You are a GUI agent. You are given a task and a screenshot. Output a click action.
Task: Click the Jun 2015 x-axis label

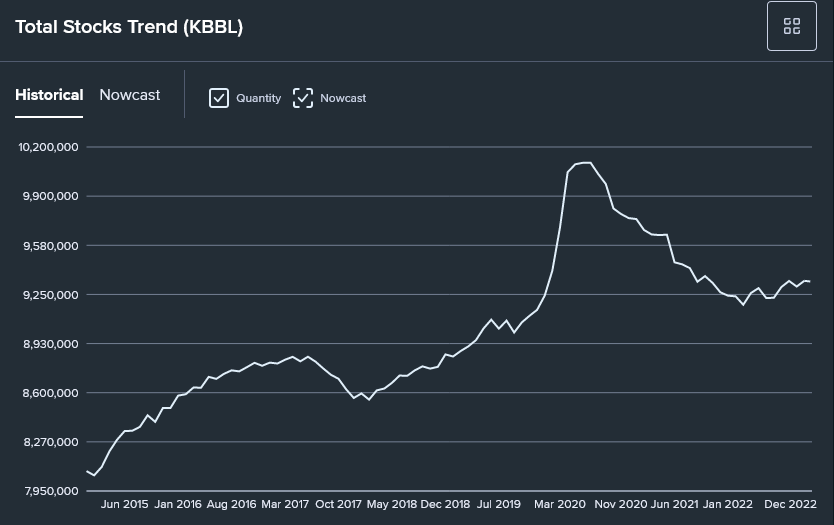pyautogui.click(x=124, y=504)
